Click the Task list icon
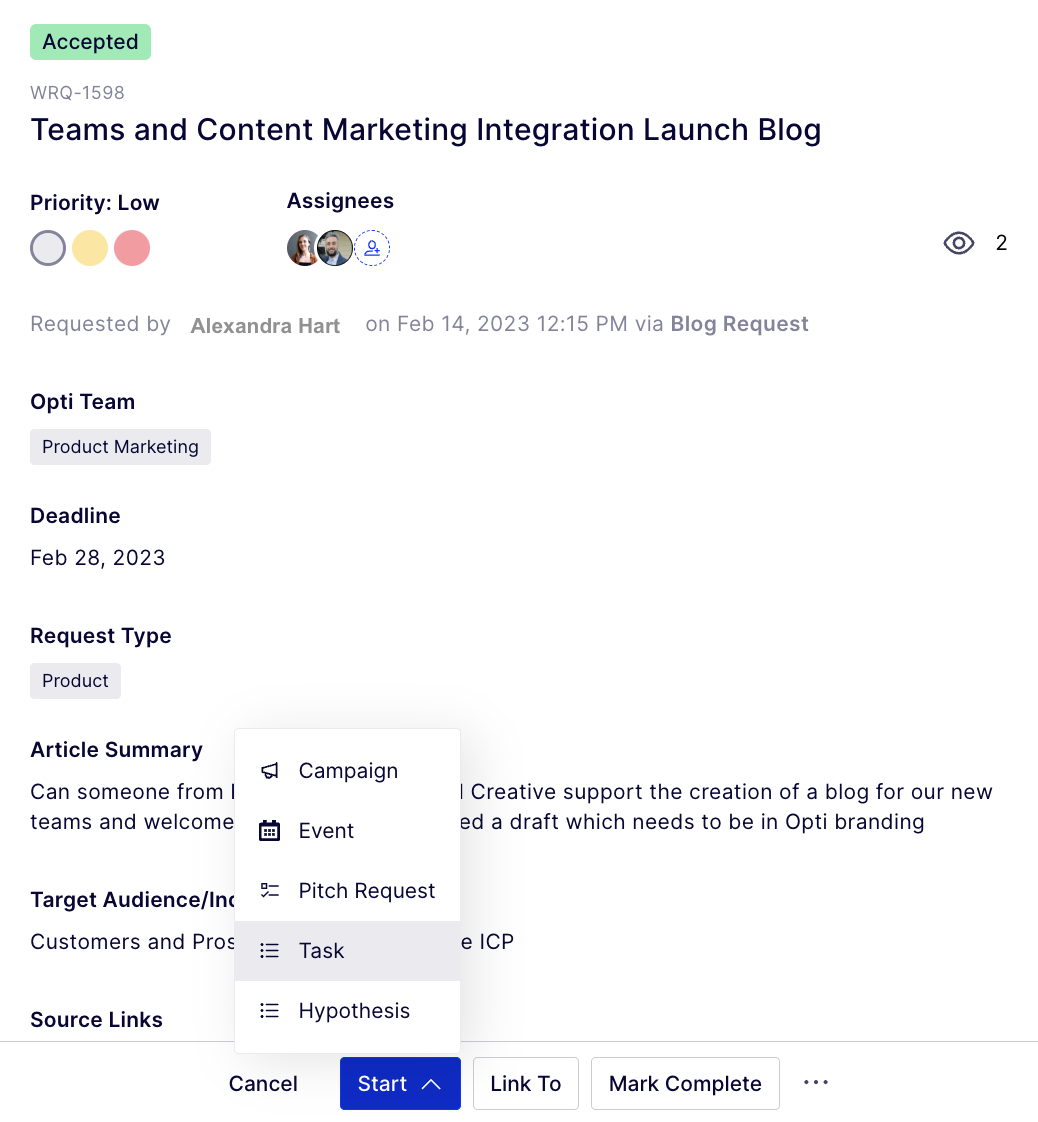Screen dimensions: 1038x1122 270,951
